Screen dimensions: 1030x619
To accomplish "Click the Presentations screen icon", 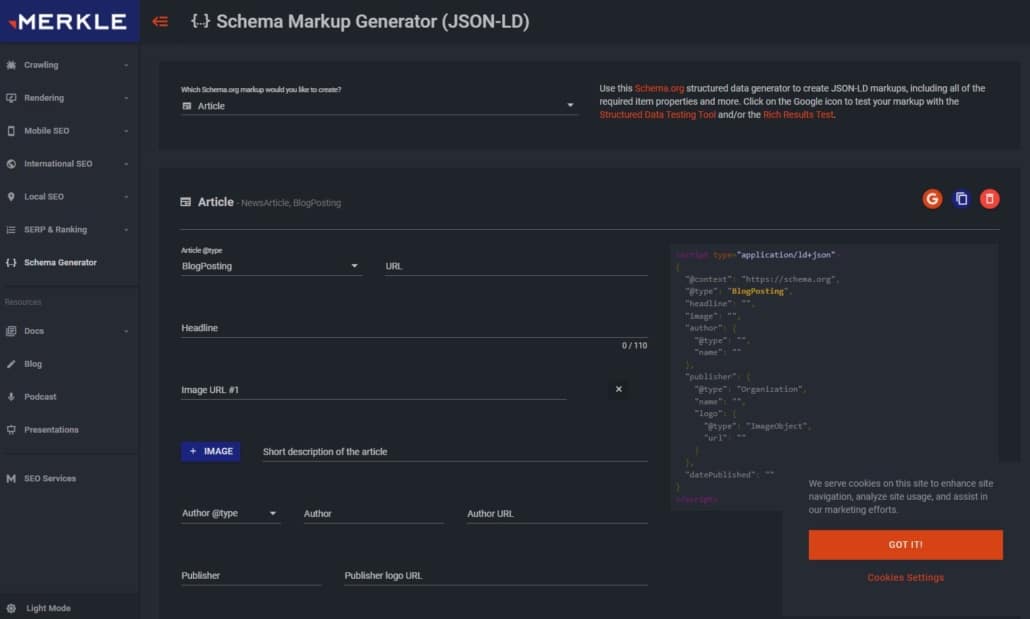I will click(11, 430).
